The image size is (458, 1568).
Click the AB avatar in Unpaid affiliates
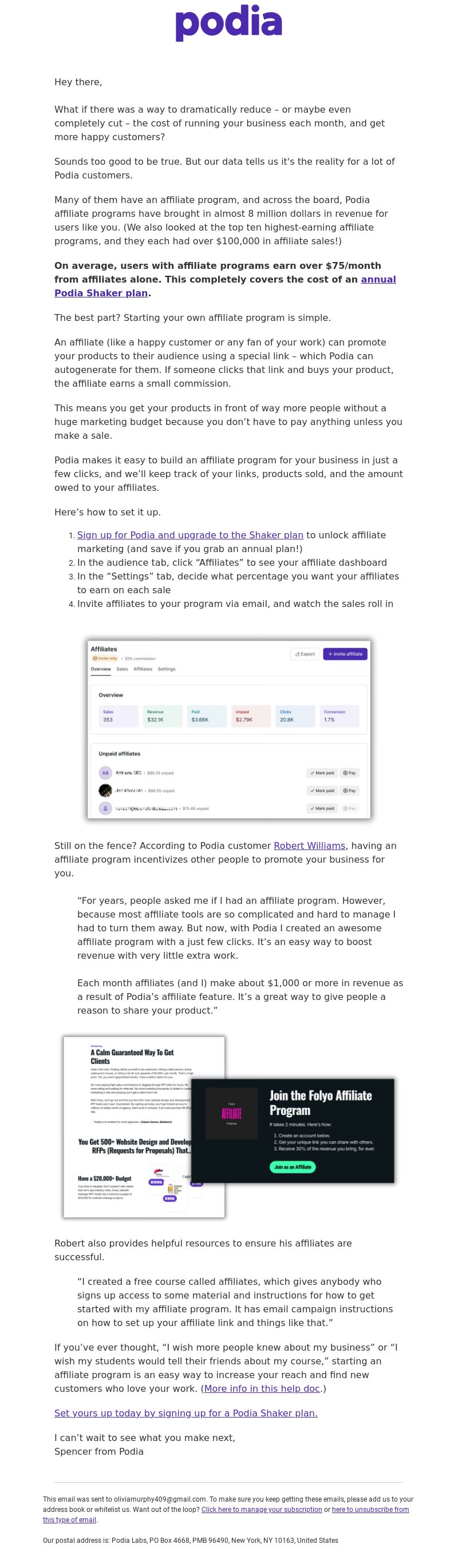coord(105,772)
